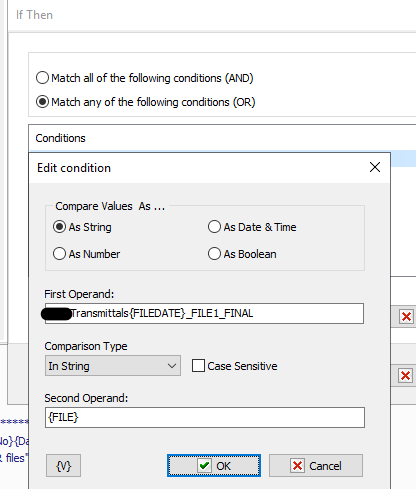The image size is (416, 489).
Task: Open the {V} variable picker button
Action: 63,466
